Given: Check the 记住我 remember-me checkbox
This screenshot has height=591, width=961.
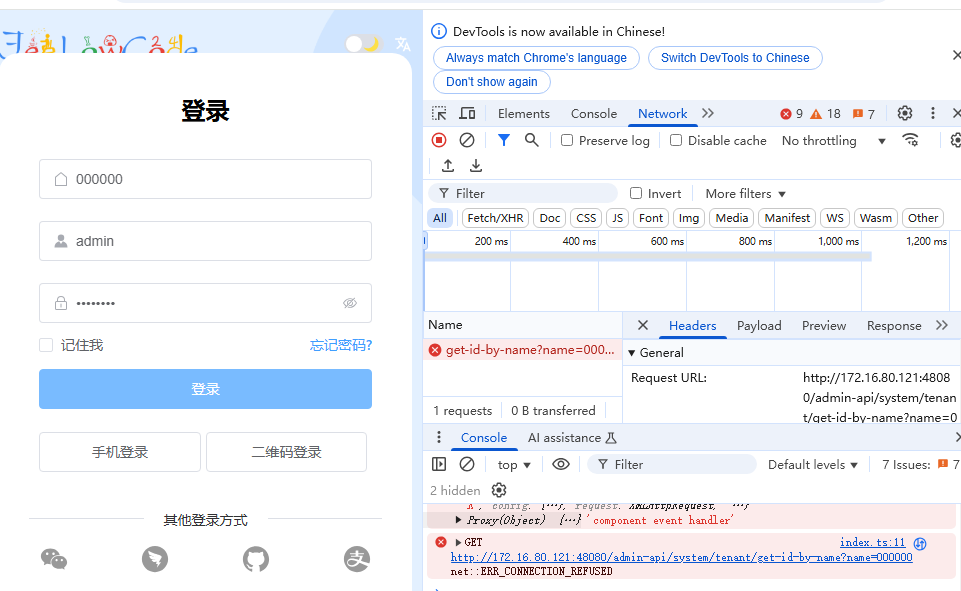Looking at the screenshot, I should pyautogui.click(x=45, y=343).
